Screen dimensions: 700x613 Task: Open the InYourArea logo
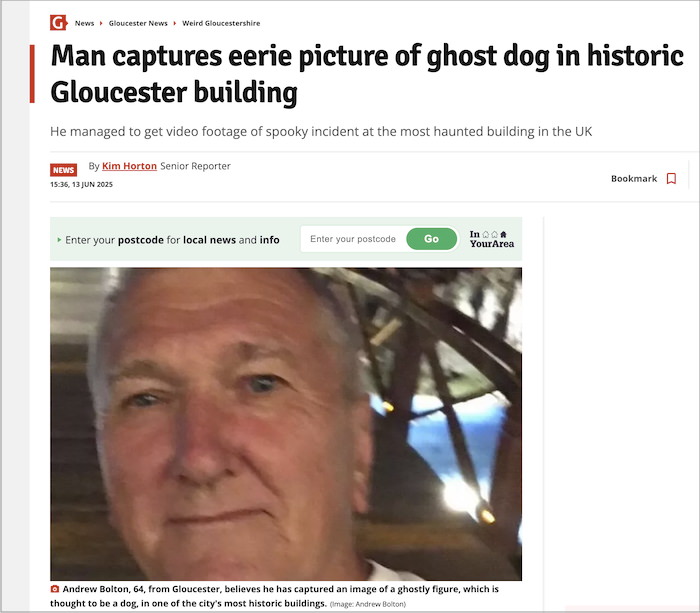coord(492,239)
